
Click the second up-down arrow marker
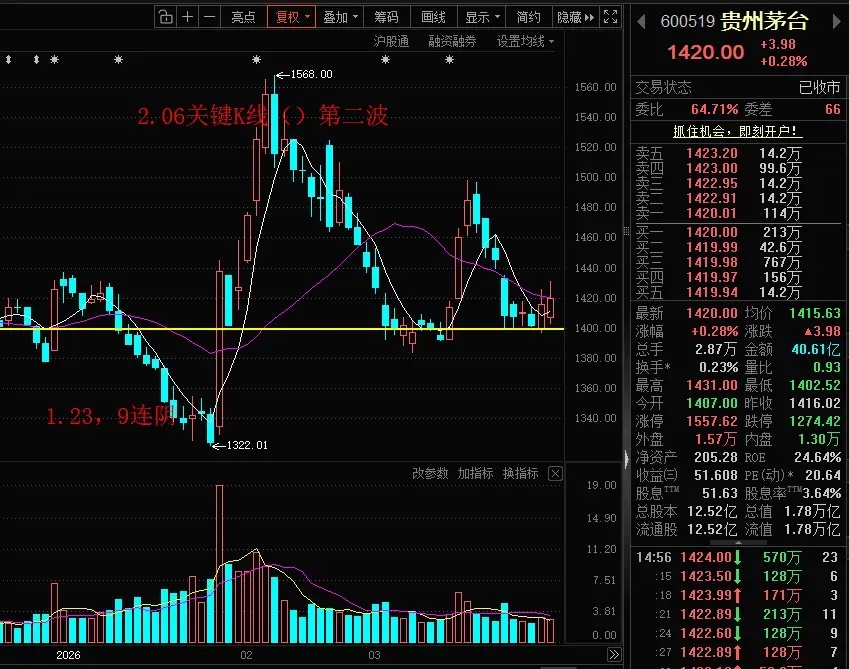click(x=36, y=60)
